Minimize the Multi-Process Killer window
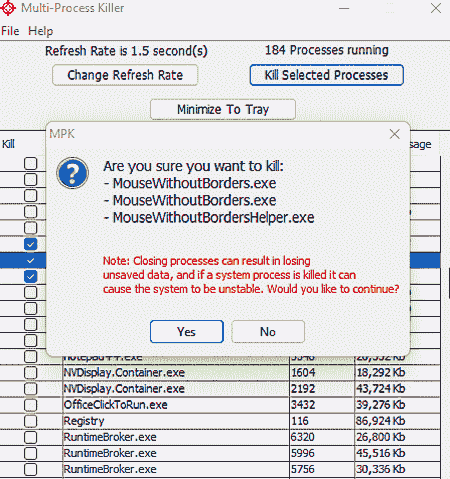Viewport: 450px width, 479px height. pyautogui.click(x=344, y=8)
